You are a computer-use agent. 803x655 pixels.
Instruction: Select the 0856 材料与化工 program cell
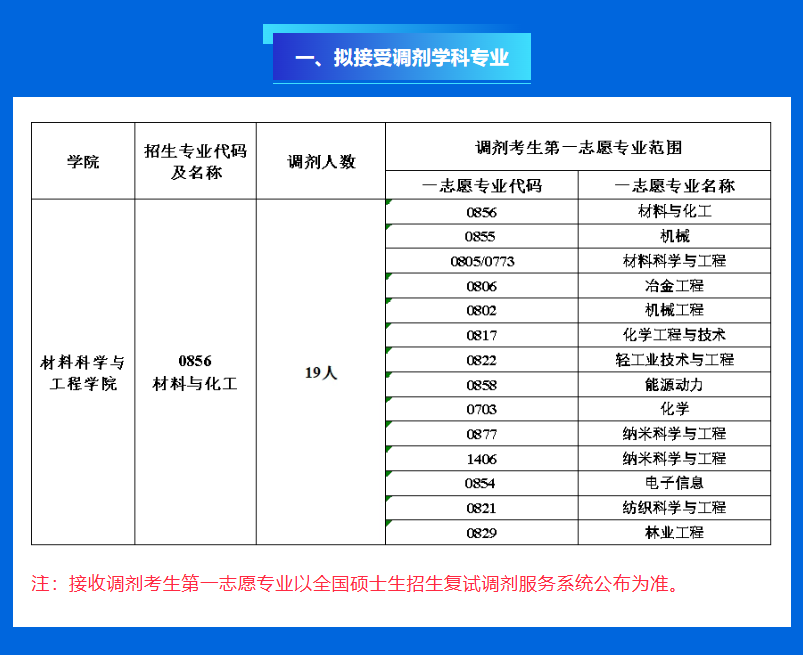click(x=195, y=372)
